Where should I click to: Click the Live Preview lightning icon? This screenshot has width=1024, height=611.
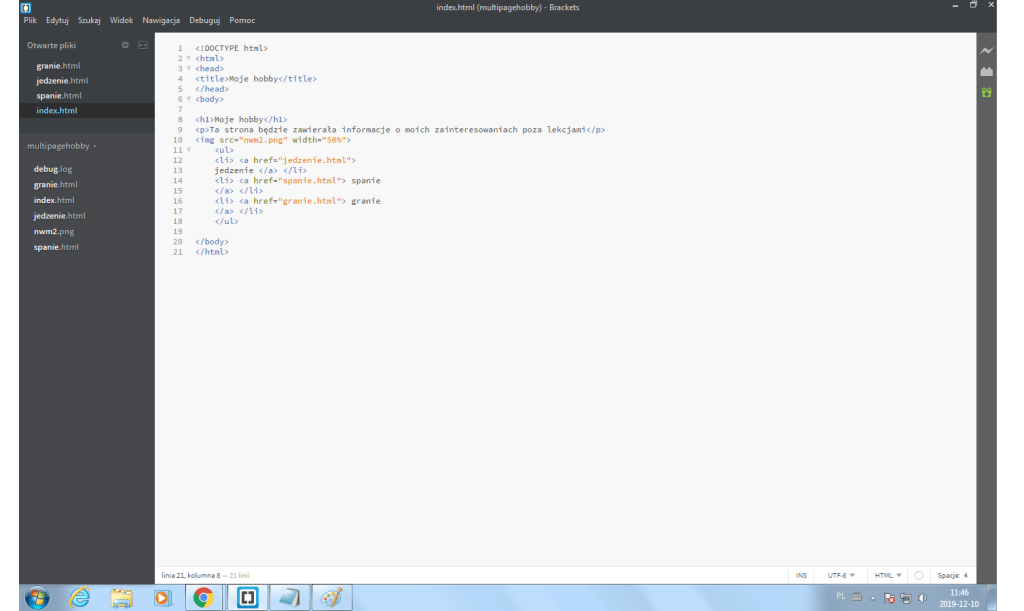coord(987,51)
